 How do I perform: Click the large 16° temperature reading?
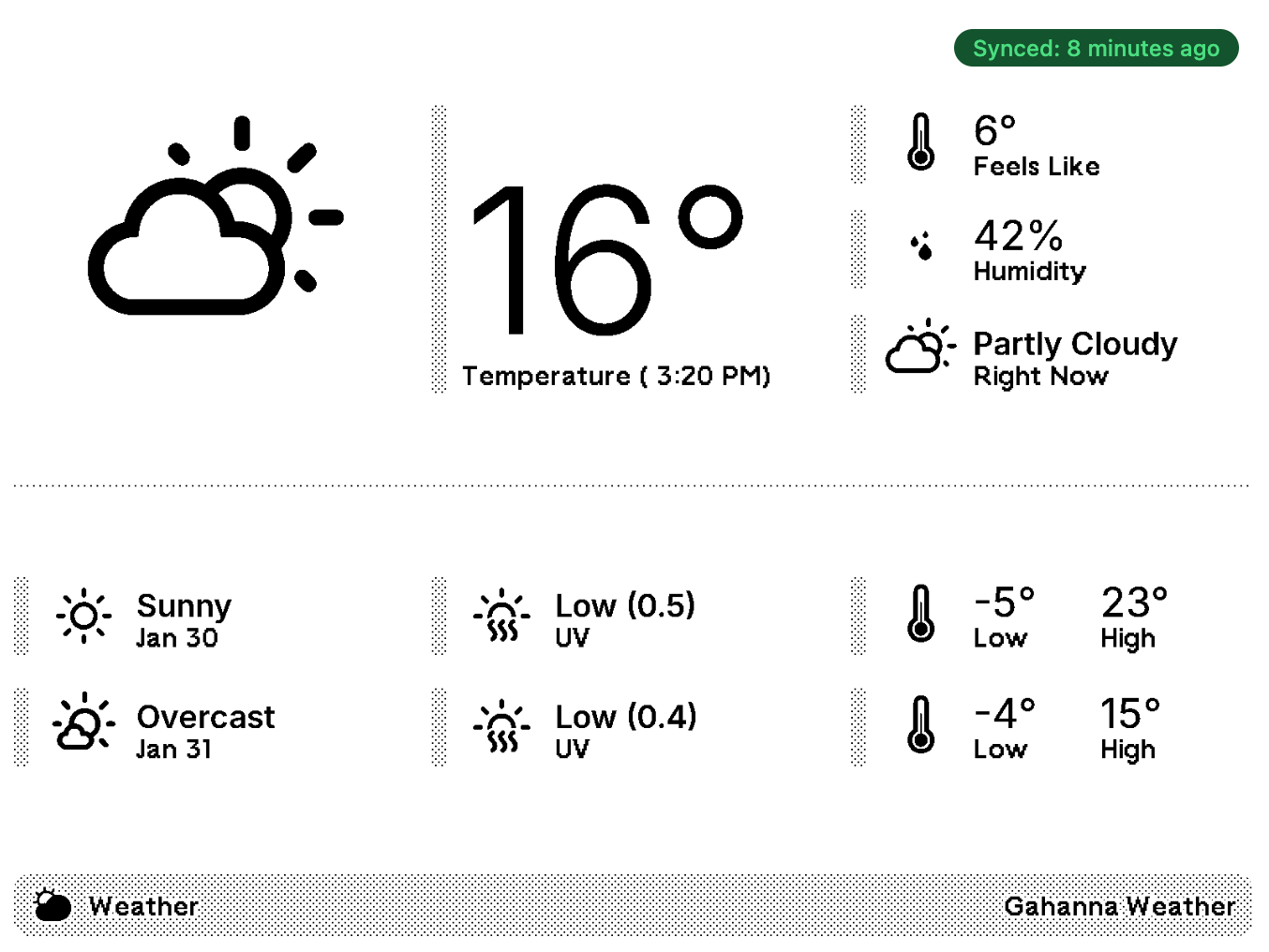click(x=605, y=260)
